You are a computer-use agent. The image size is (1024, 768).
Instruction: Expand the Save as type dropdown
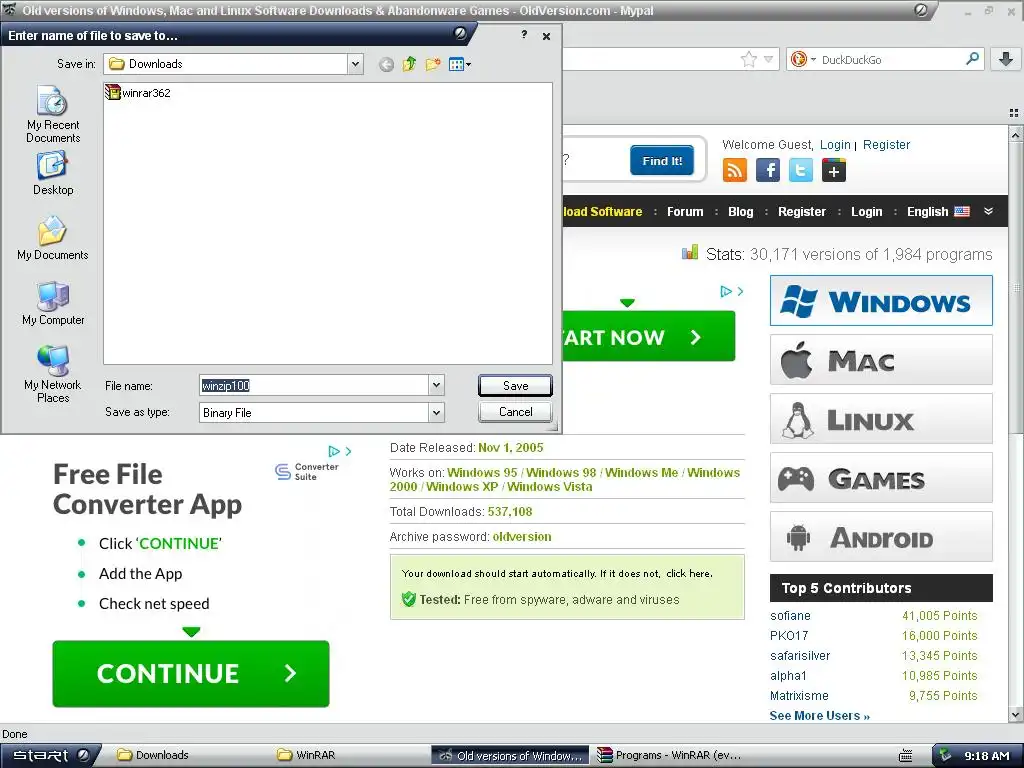(436, 412)
